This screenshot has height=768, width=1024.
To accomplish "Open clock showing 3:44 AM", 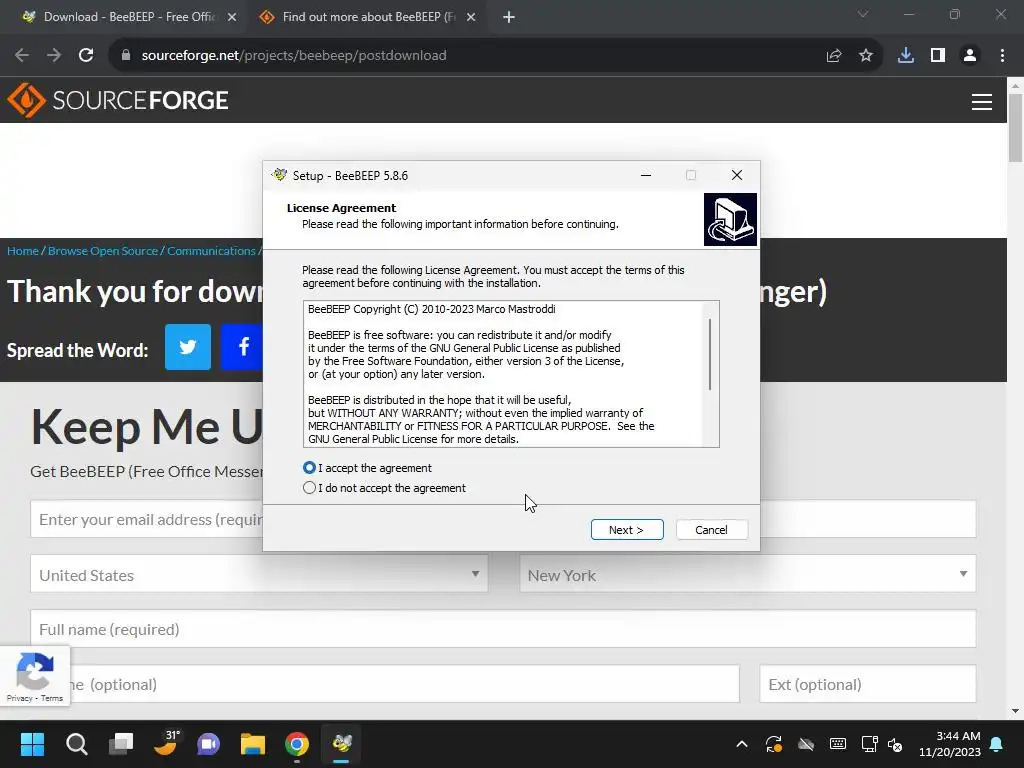I will tap(950, 744).
